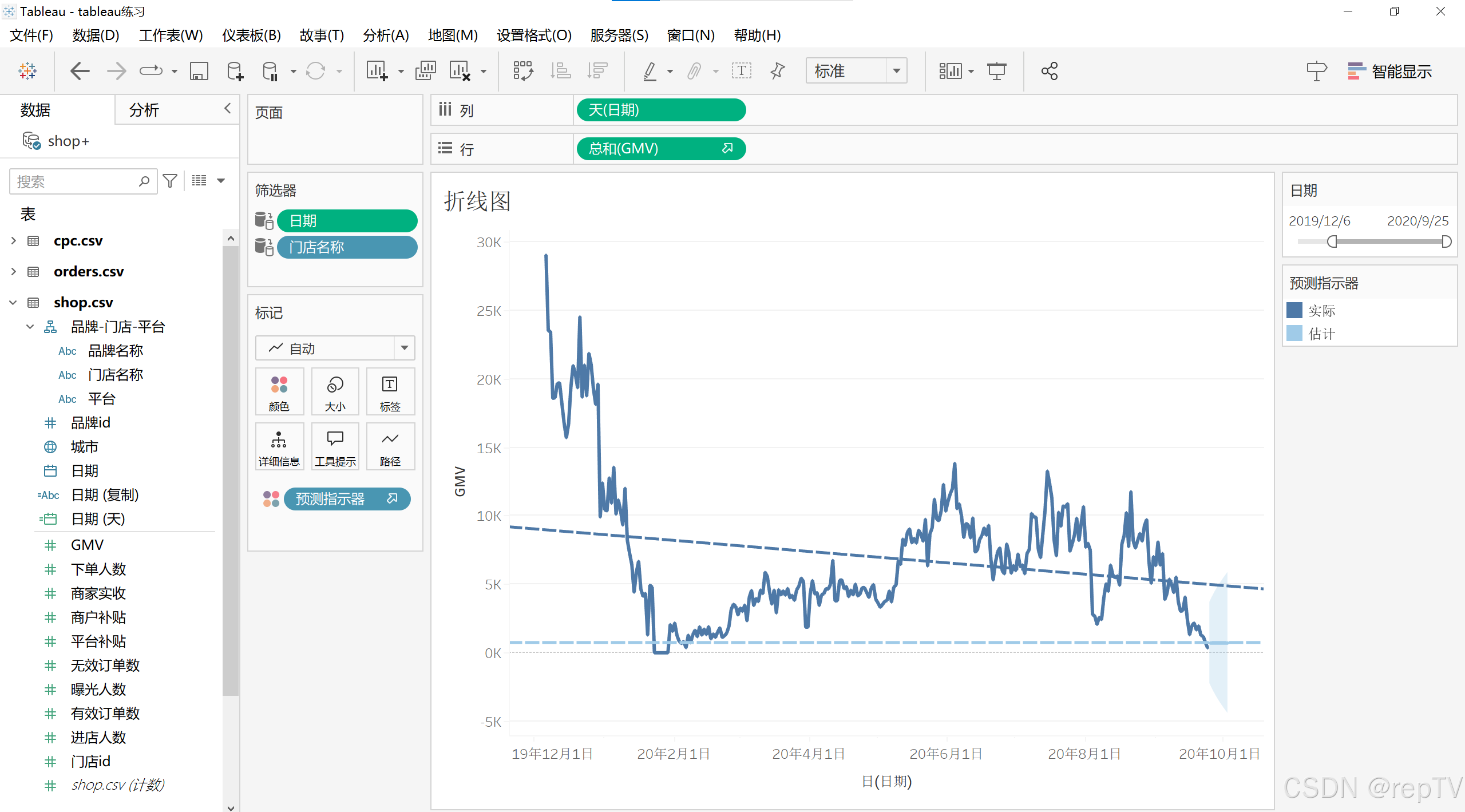Click the save workbook icon

click(199, 71)
